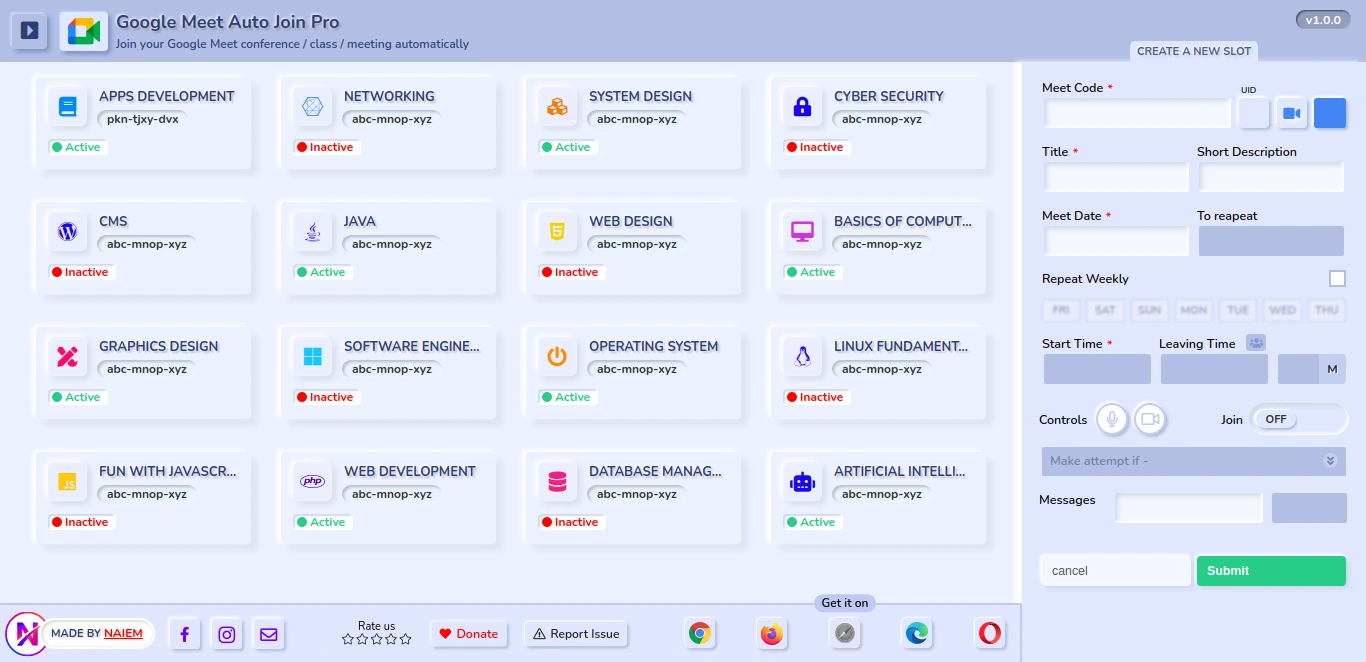Viewport: 1366px width, 662px height.
Task: Click the Microsoft Edge browser icon
Action: point(916,633)
